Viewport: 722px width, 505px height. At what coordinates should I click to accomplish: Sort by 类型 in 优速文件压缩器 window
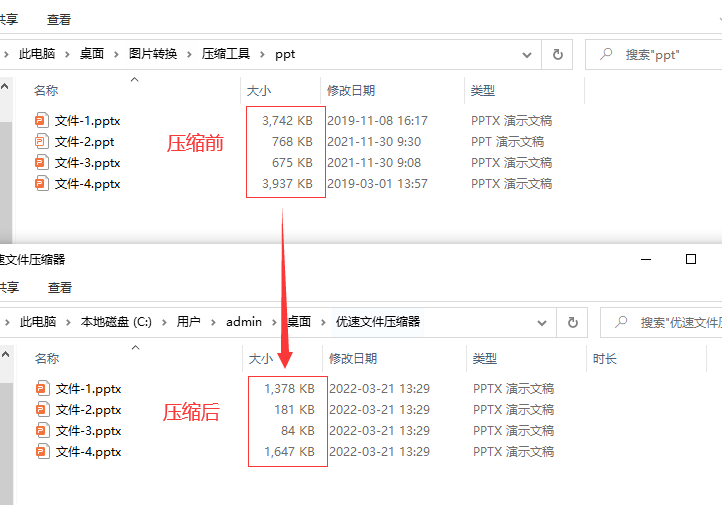[x=484, y=359]
